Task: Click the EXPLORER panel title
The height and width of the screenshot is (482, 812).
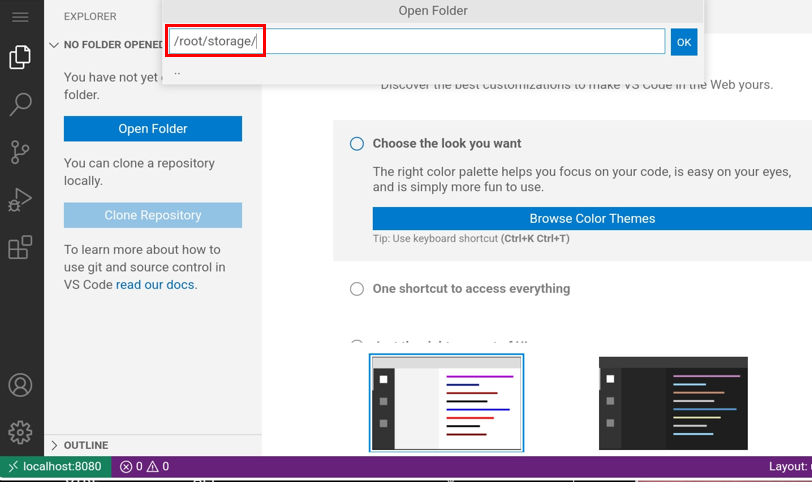Action: coord(90,17)
